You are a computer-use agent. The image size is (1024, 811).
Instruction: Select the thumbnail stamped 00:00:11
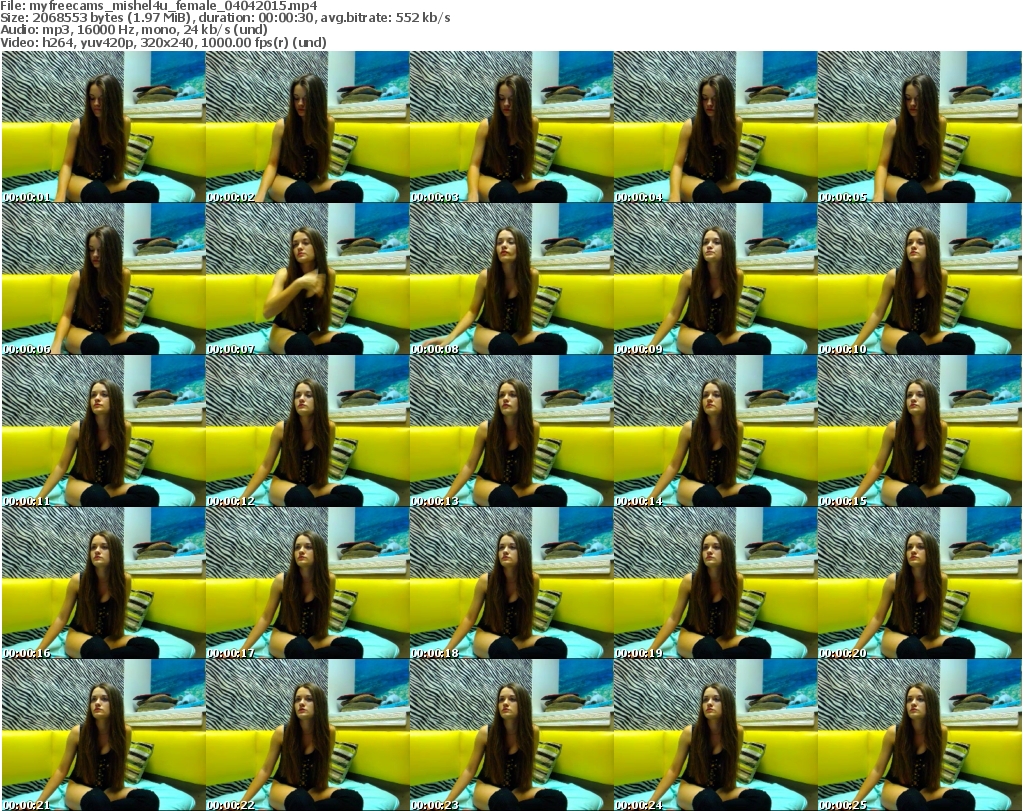point(104,431)
